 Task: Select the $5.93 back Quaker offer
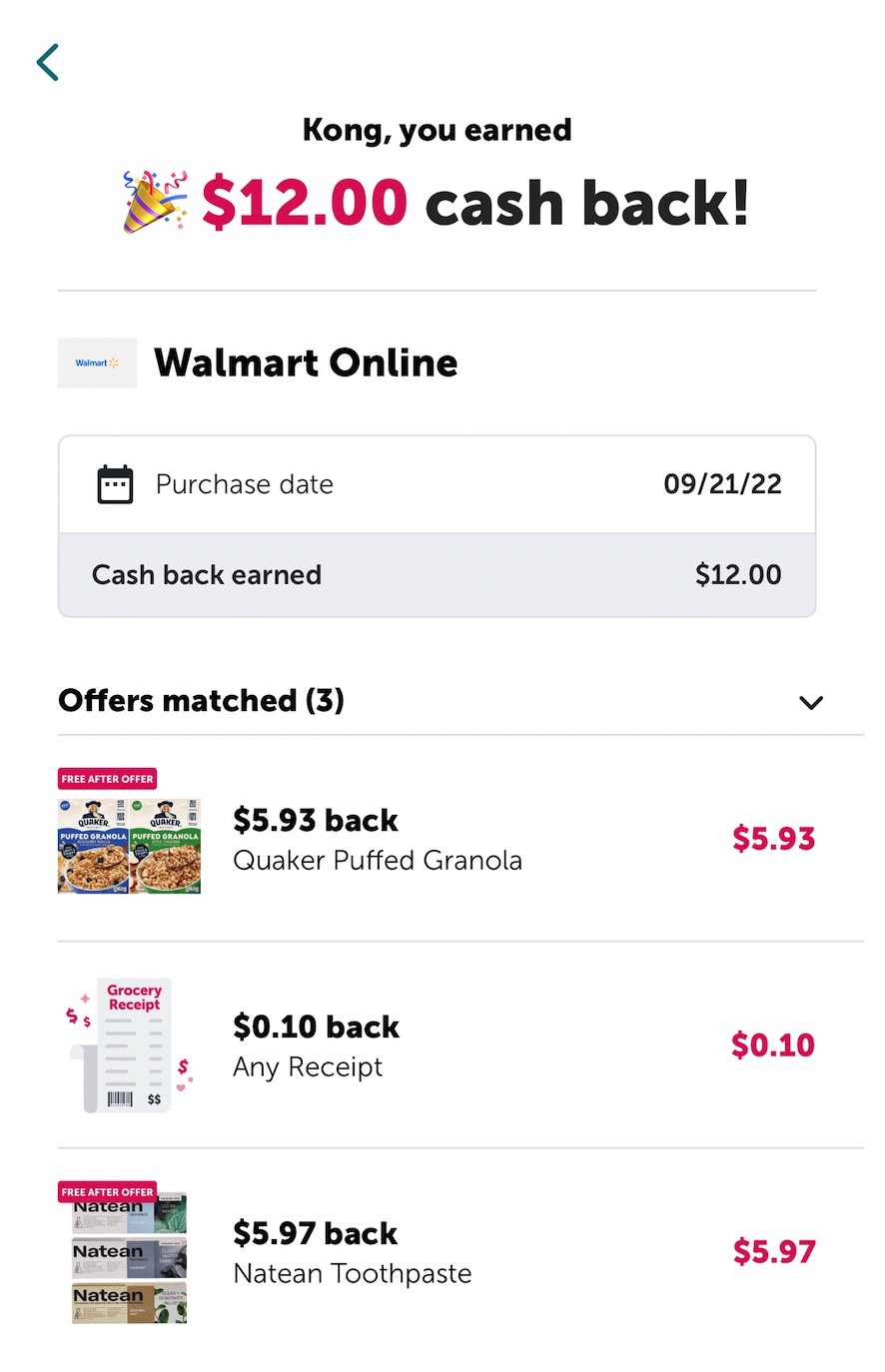click(x=377, y=840)
